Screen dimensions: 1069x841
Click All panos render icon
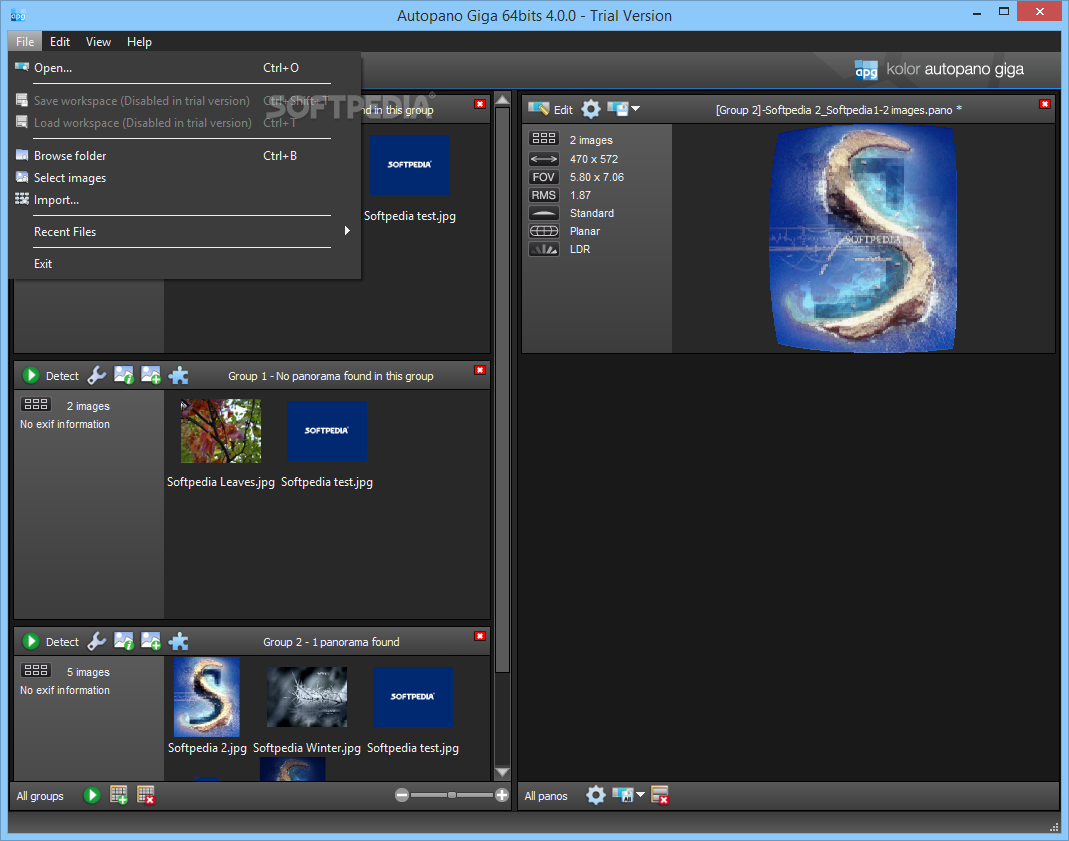tap(622, 795)
